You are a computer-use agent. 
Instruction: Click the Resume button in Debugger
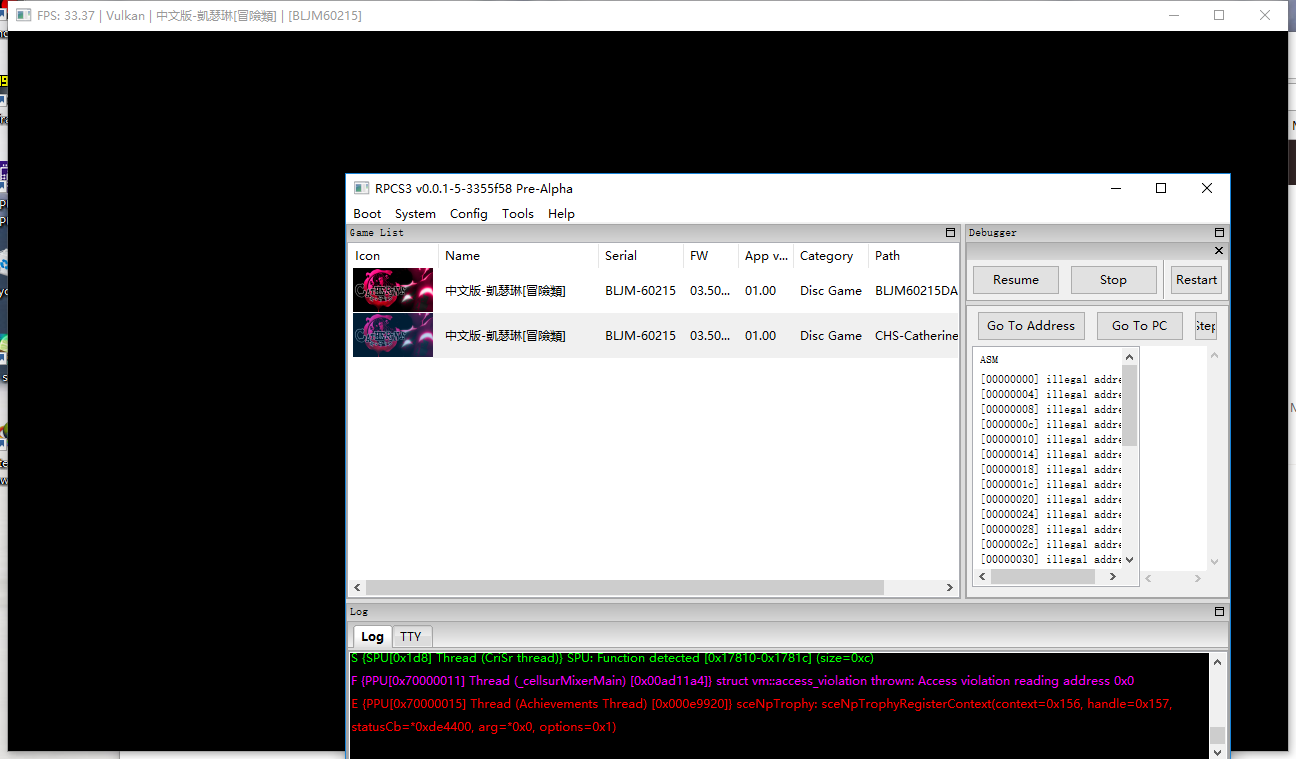point(1015,280)
